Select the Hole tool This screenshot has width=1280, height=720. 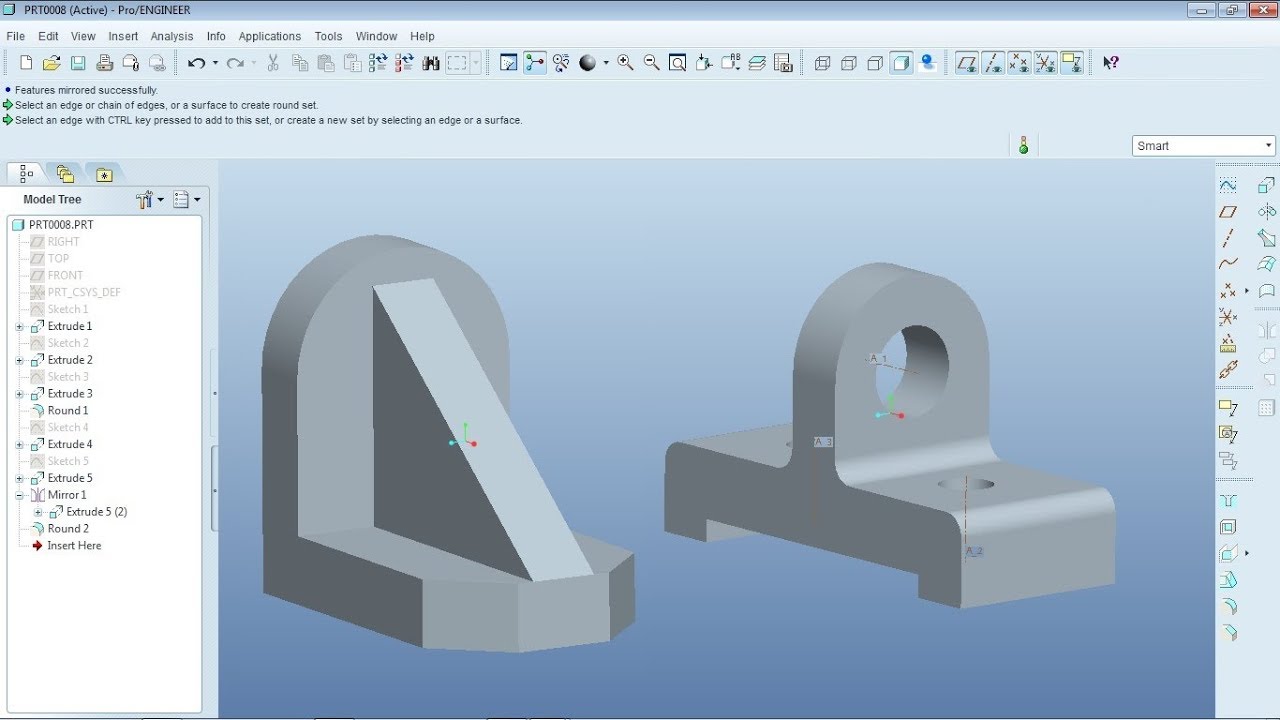1228,501
